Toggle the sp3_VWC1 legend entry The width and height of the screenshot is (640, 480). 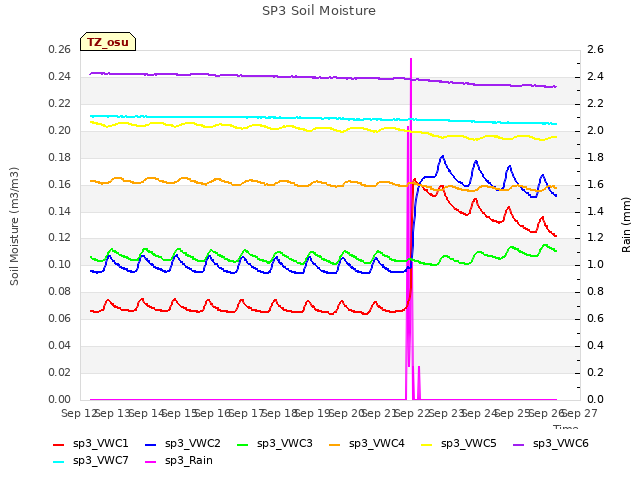click(x=91, y=444)
